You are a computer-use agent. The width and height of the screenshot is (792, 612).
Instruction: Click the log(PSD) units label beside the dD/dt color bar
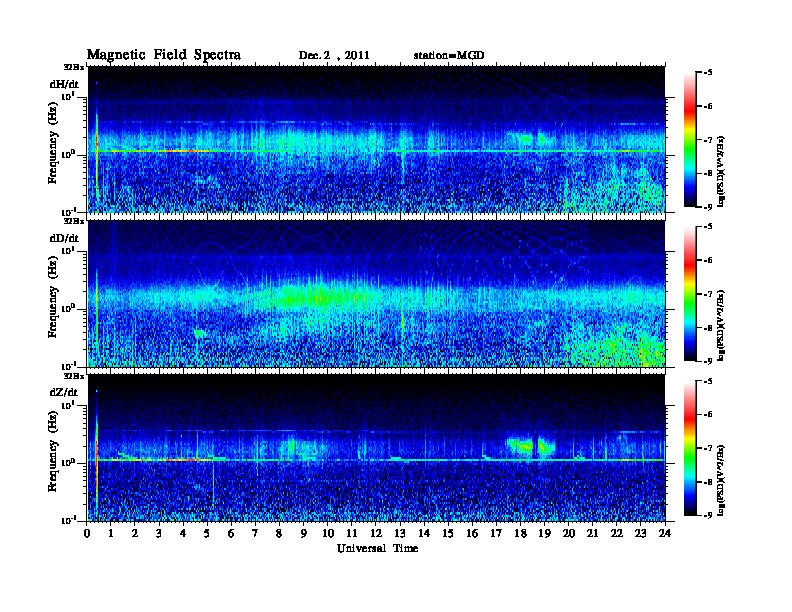[721, 325]
